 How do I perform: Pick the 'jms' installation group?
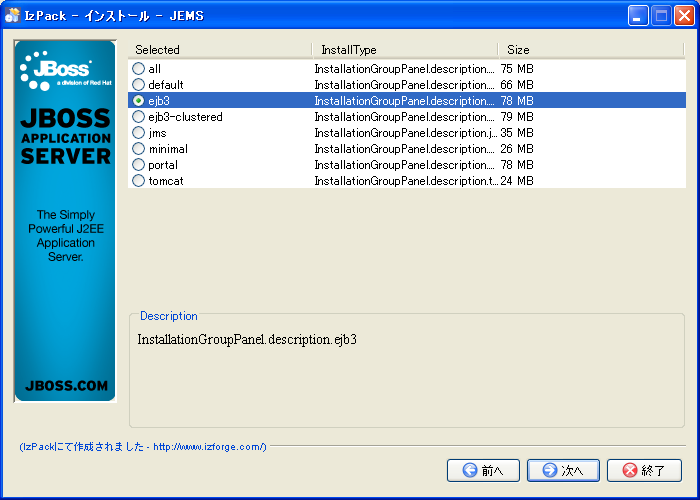[x=138, y=133]
